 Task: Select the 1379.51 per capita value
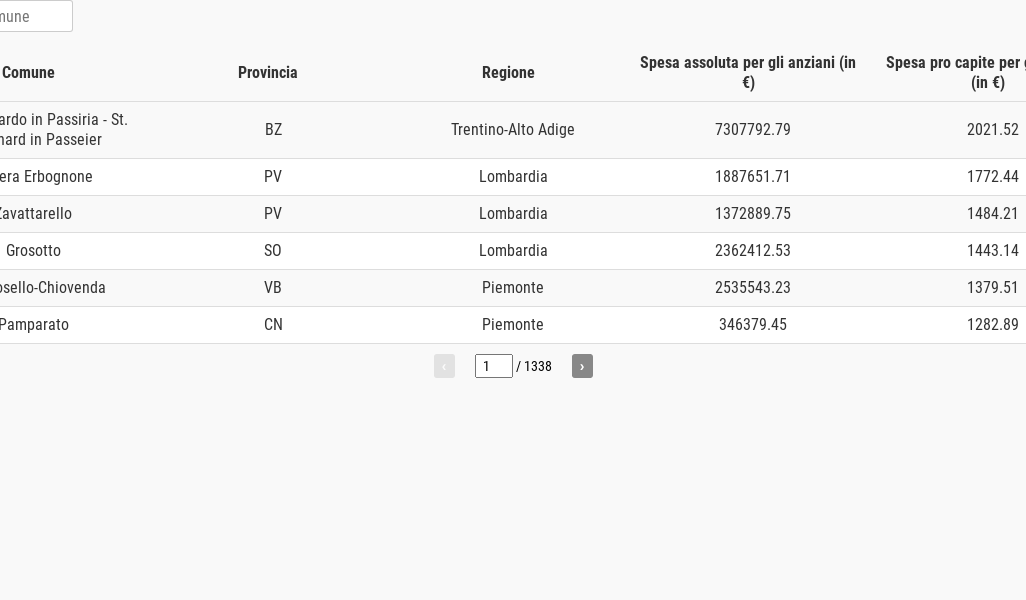coord(992,287)
